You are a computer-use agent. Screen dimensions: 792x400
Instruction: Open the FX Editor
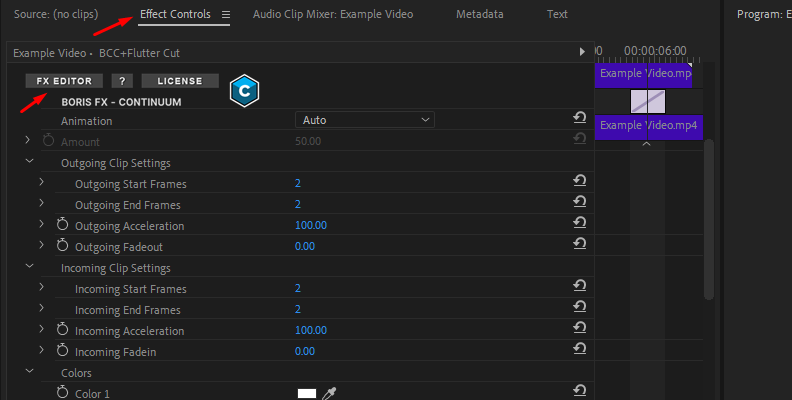pos(64,81)
